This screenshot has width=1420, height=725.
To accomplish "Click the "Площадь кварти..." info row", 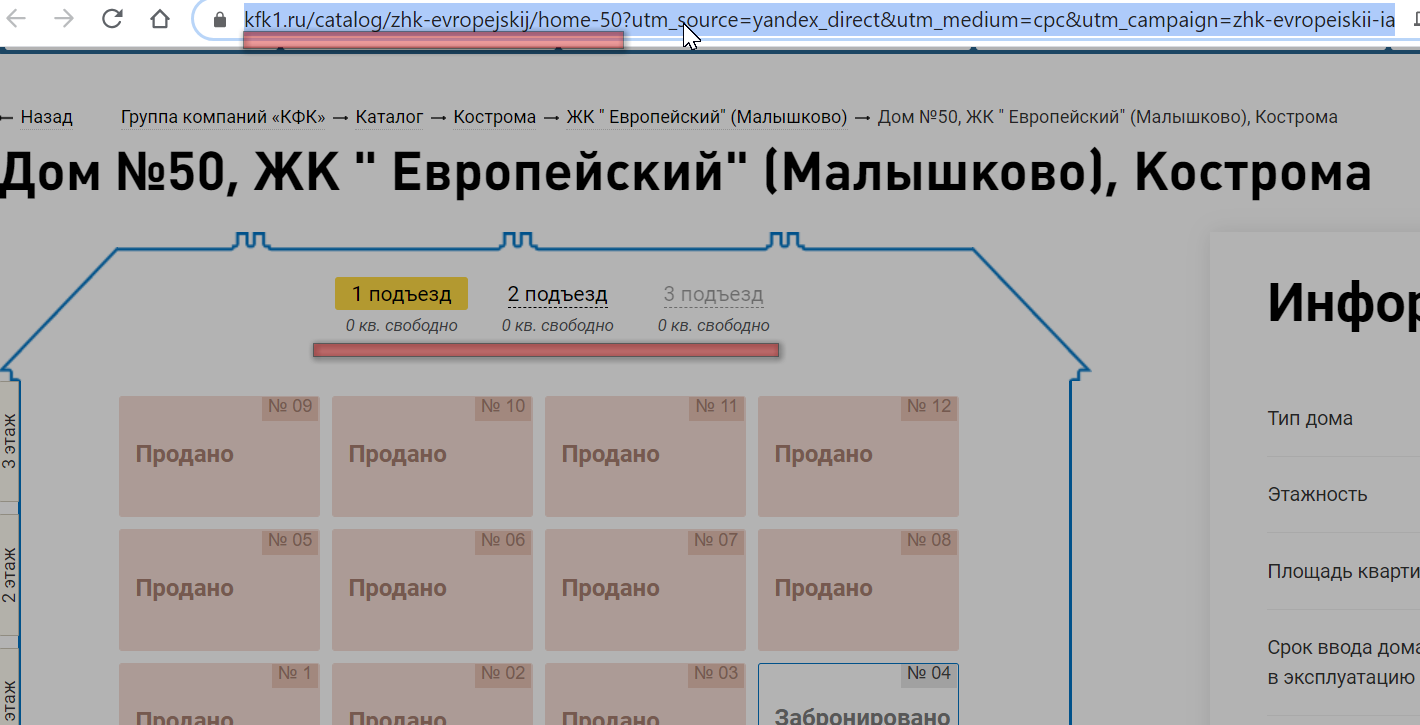I will (x=1343, y=571).
